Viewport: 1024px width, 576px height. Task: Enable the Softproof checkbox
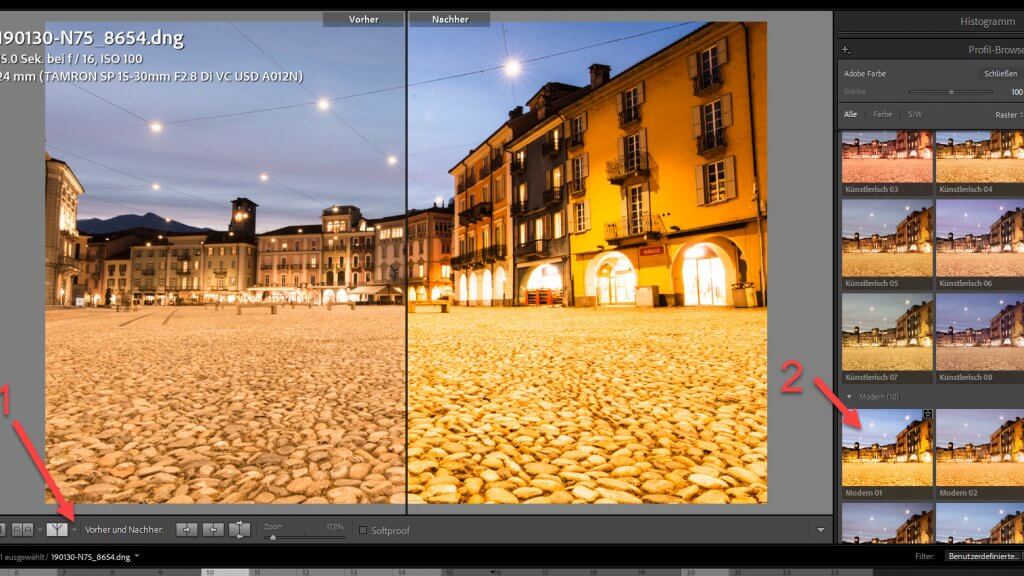click(363, 530)
